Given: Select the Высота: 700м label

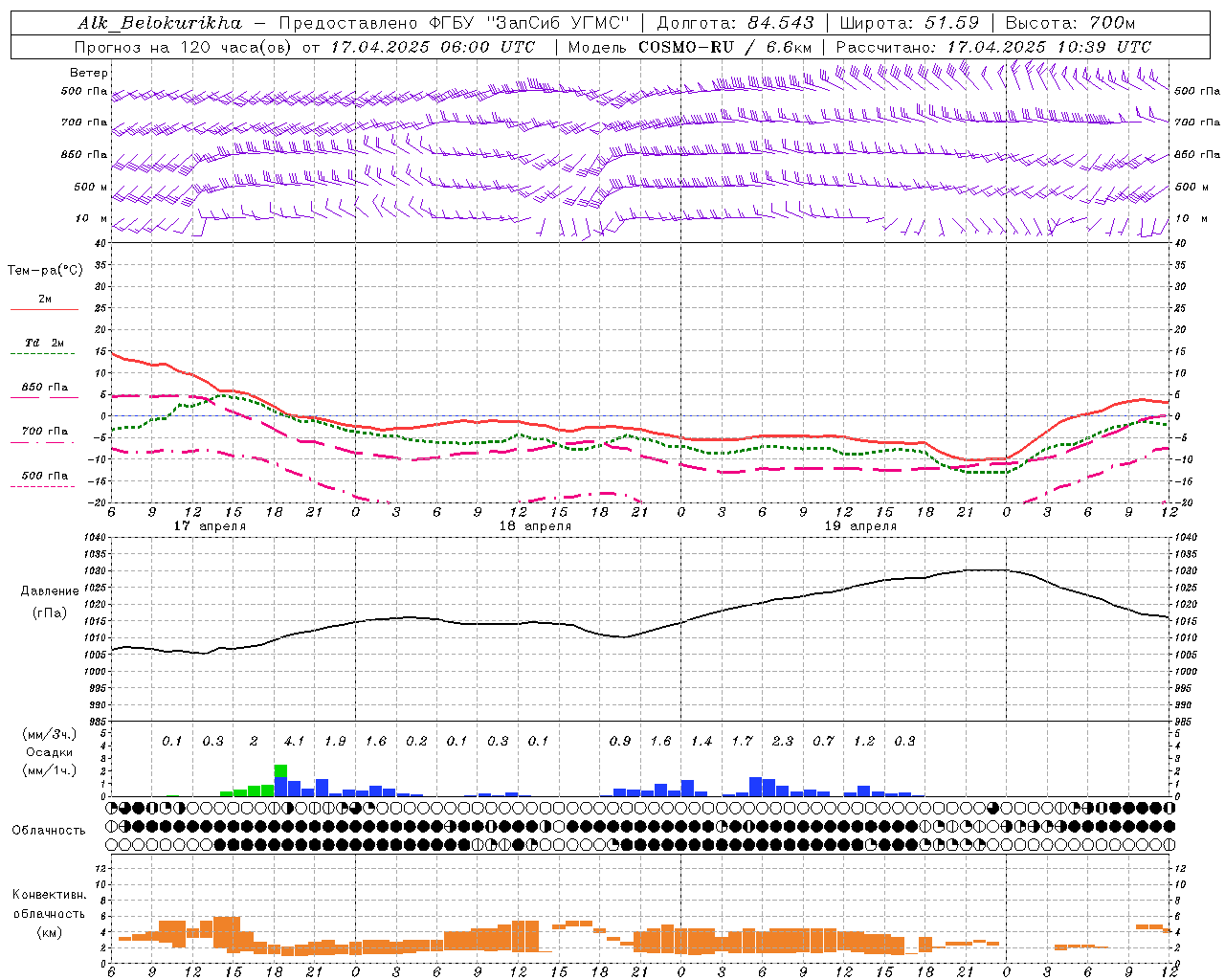Looking at the screenshot, I should [1070, 23].
